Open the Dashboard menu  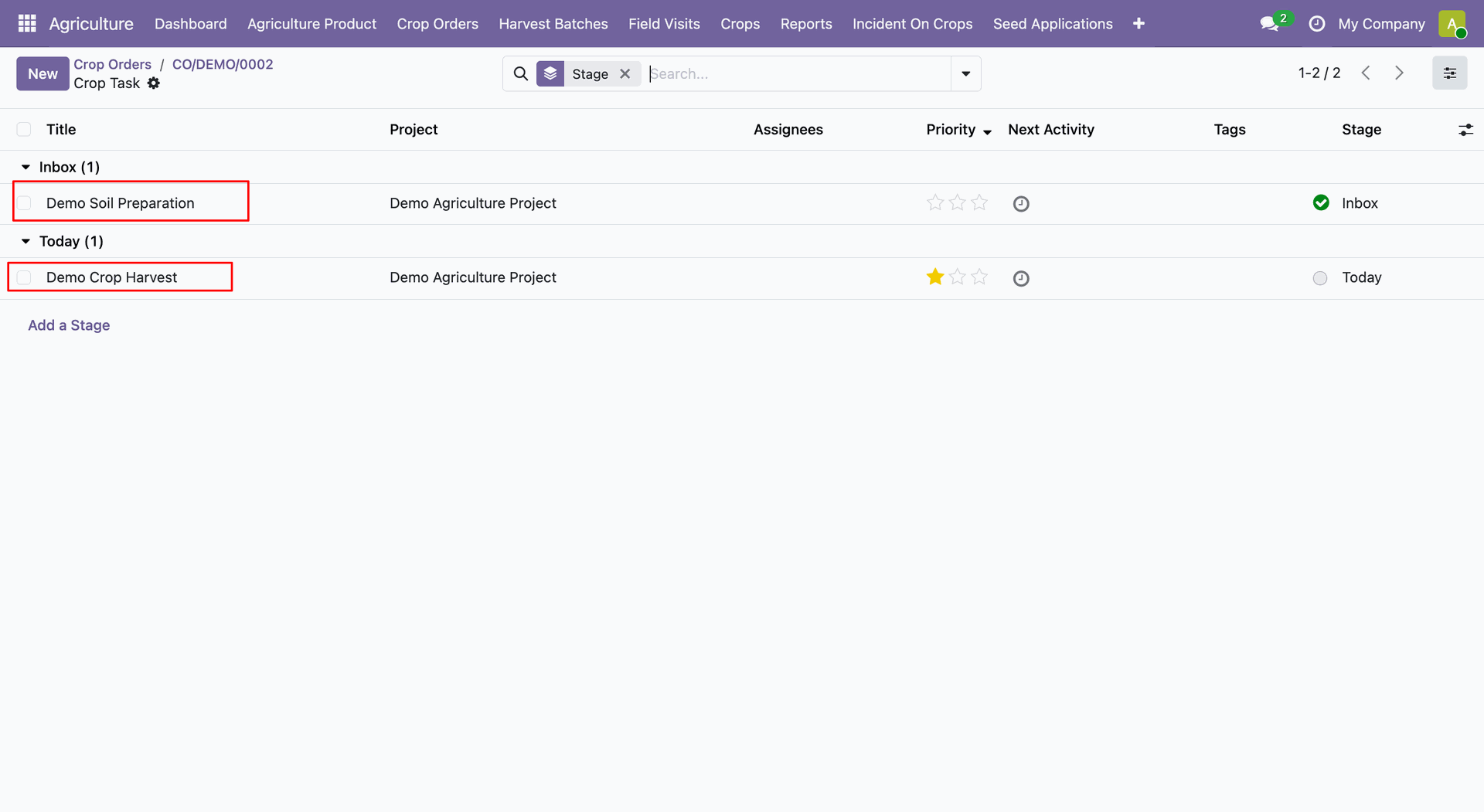click(x=191, y=24)
